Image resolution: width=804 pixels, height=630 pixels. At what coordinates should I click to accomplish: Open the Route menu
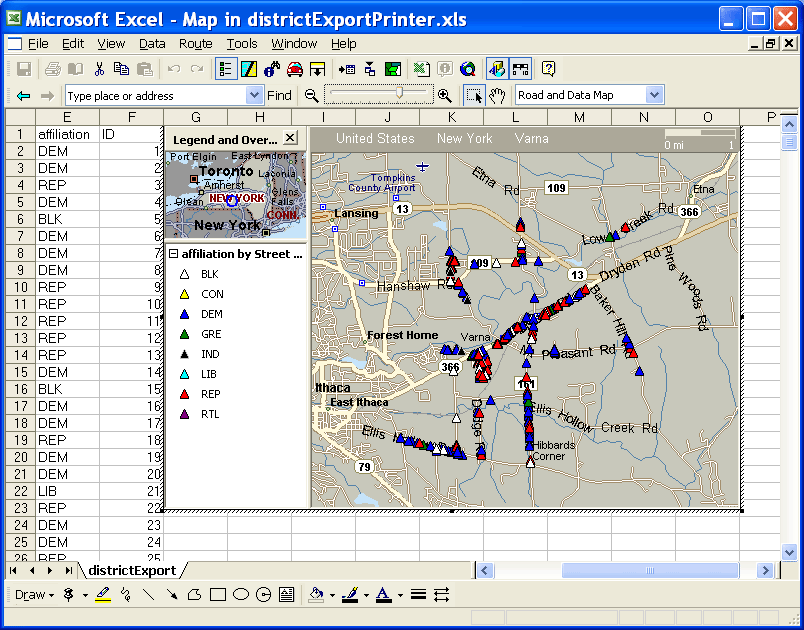pos(195,44)
